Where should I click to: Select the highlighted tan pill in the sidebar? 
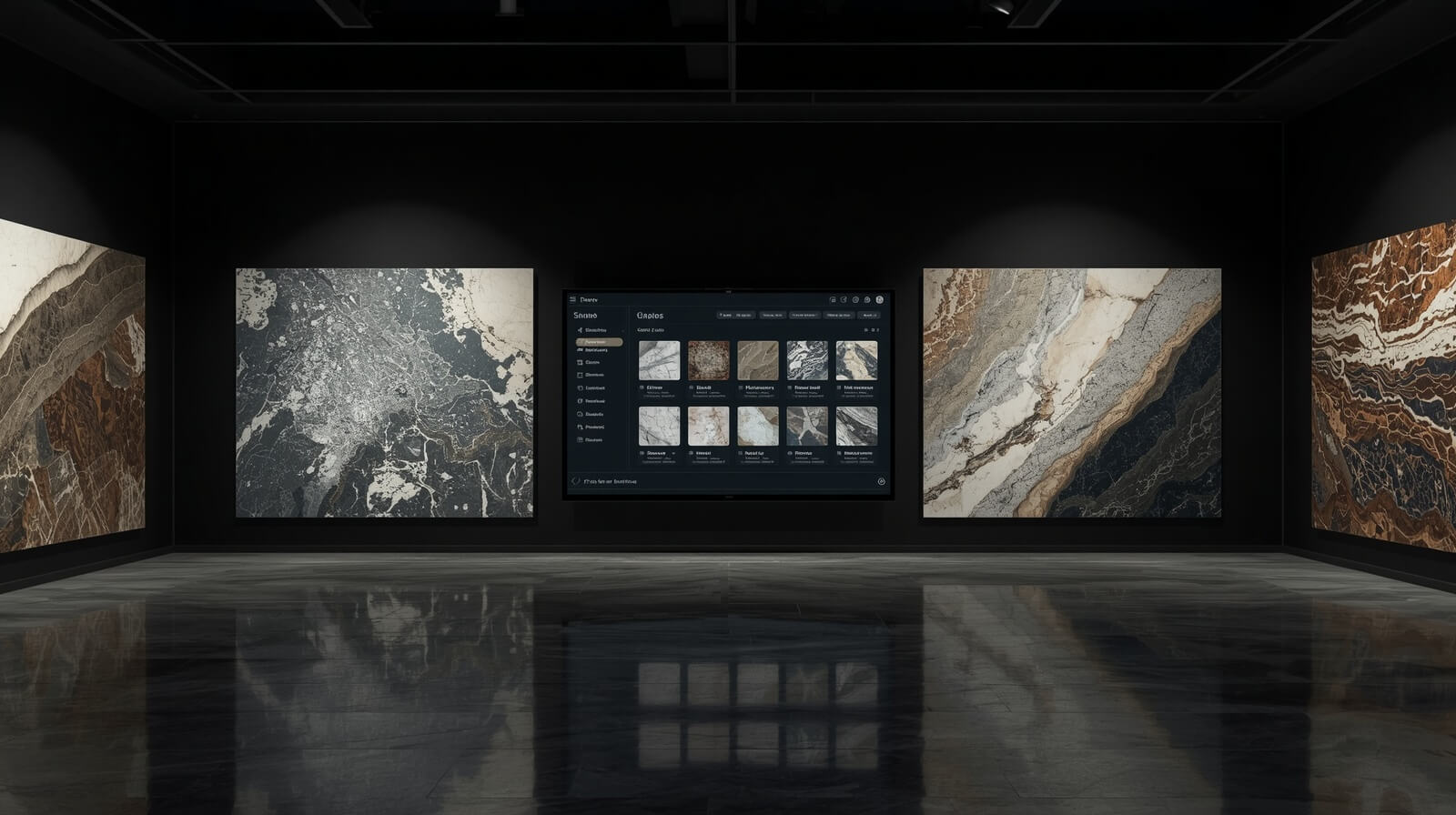[x=599, y=342]
